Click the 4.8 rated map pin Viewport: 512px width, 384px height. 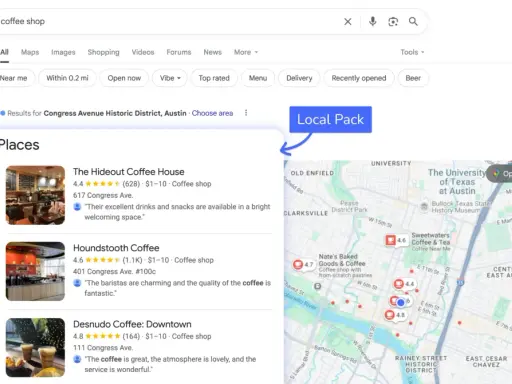[395, 315]
